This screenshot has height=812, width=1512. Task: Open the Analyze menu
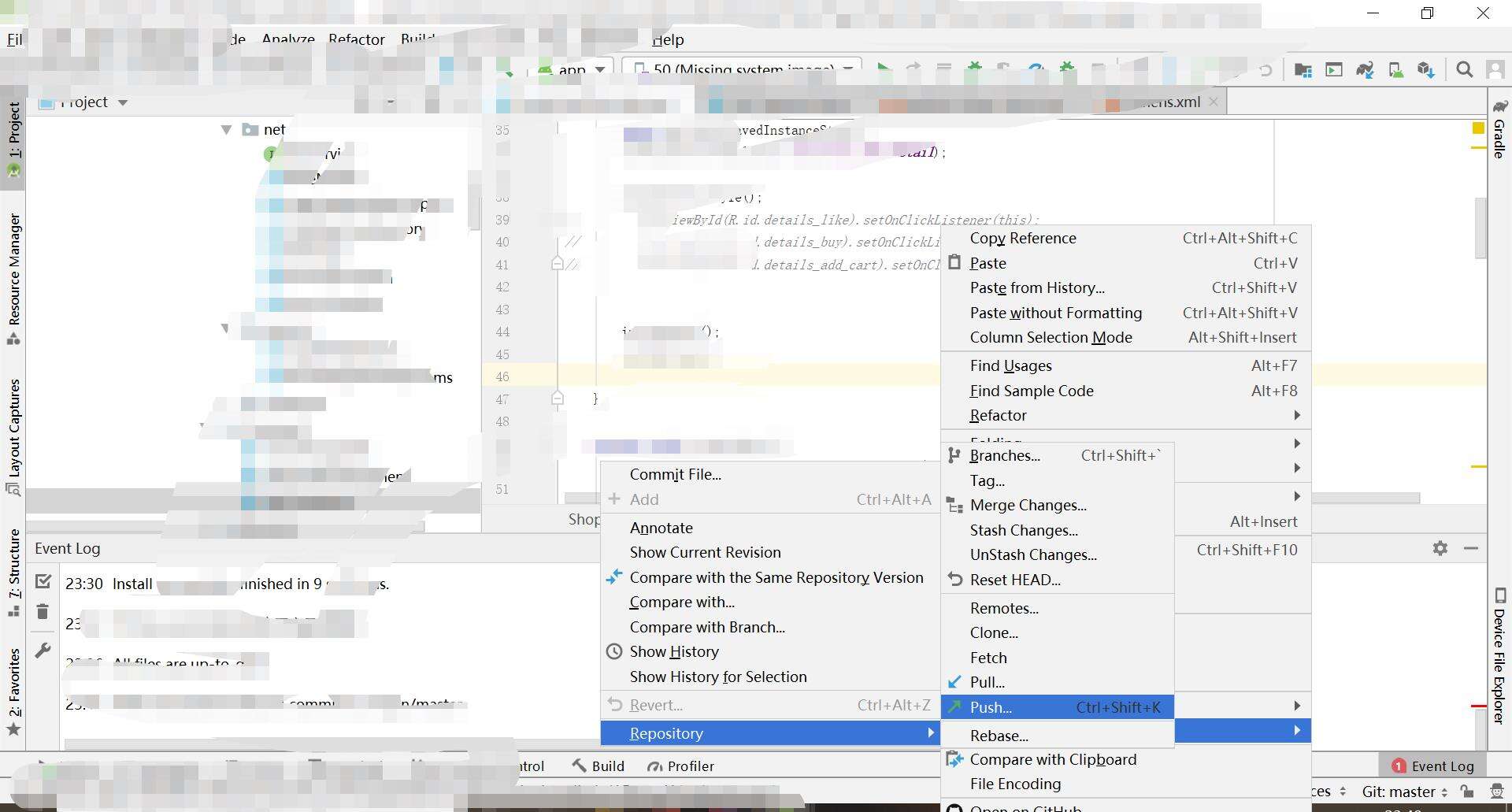288,39
